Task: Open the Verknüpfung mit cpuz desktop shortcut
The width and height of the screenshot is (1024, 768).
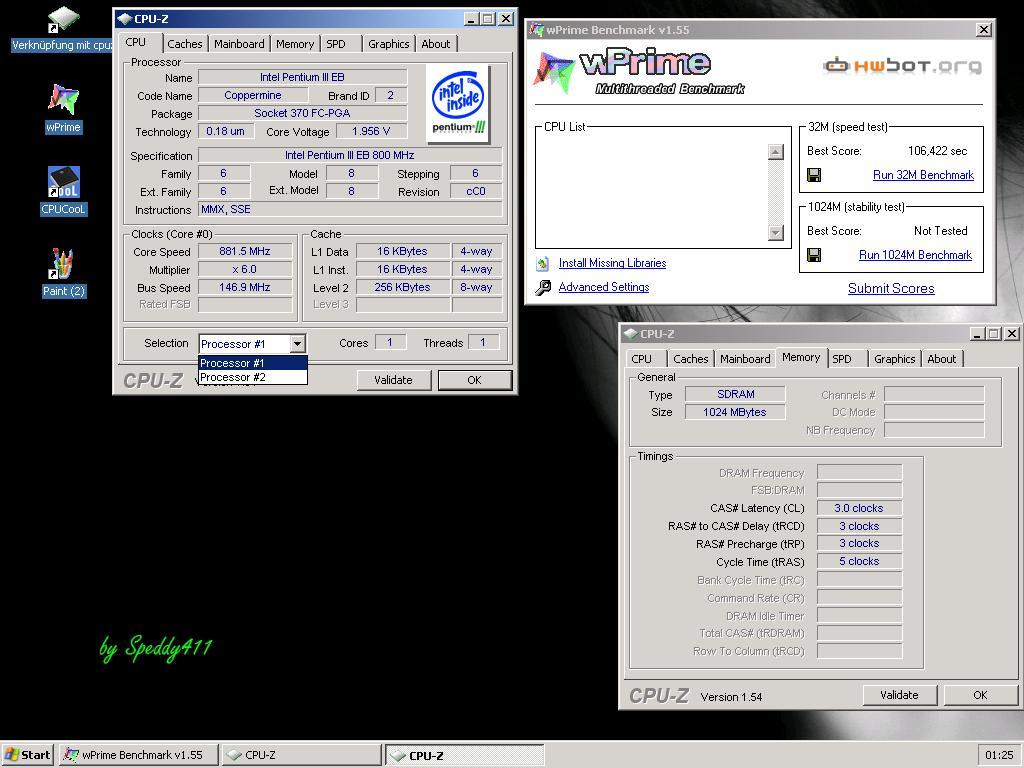Action: click(x=63, y=20)
